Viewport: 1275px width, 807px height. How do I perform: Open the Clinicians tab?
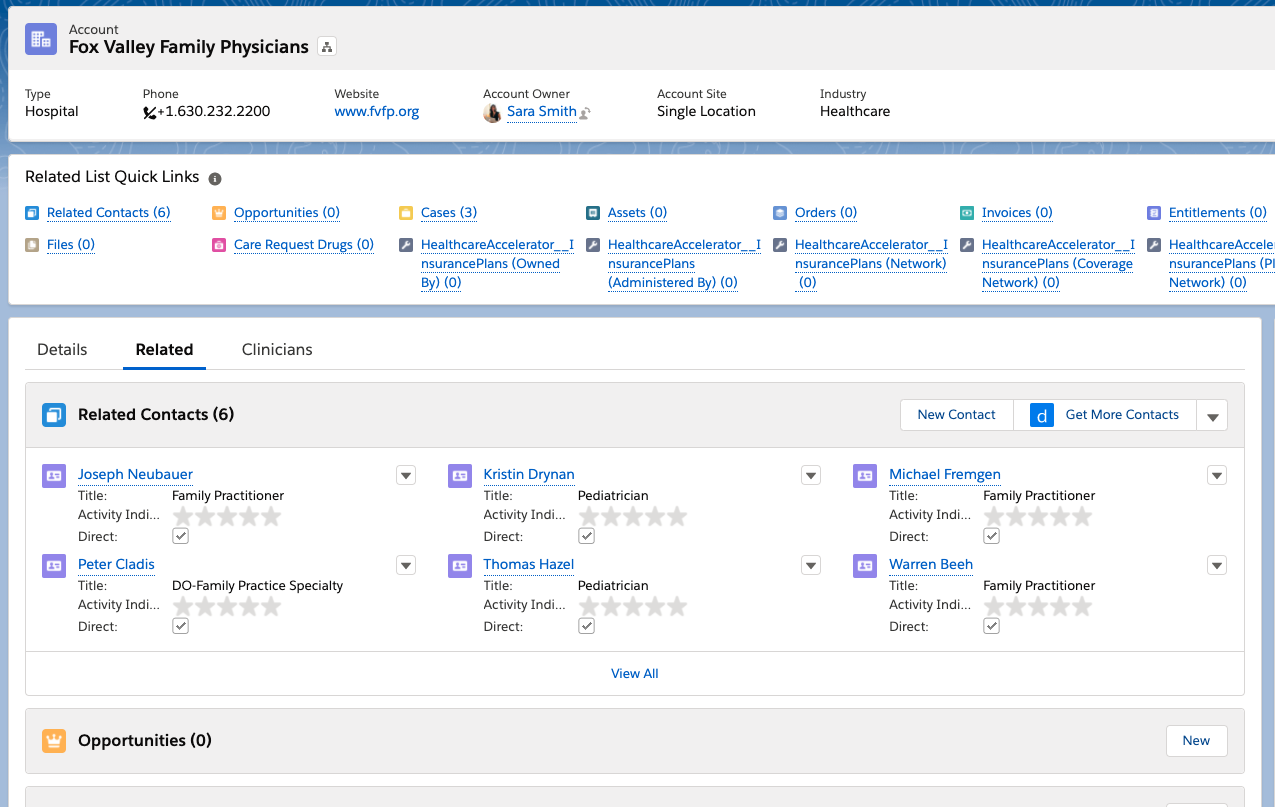[277, 350]
